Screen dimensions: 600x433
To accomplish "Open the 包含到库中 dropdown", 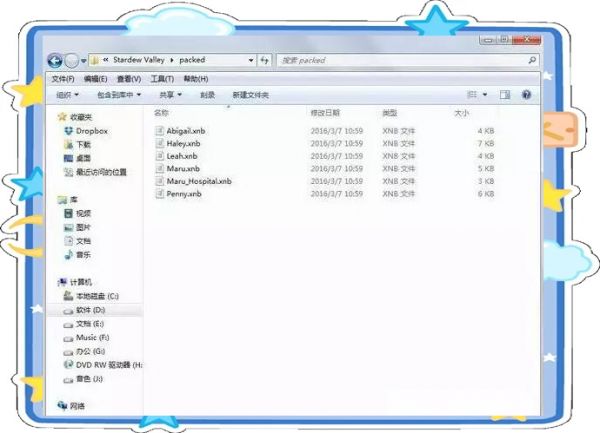I will pyautogui.click(x=119, y=95).
